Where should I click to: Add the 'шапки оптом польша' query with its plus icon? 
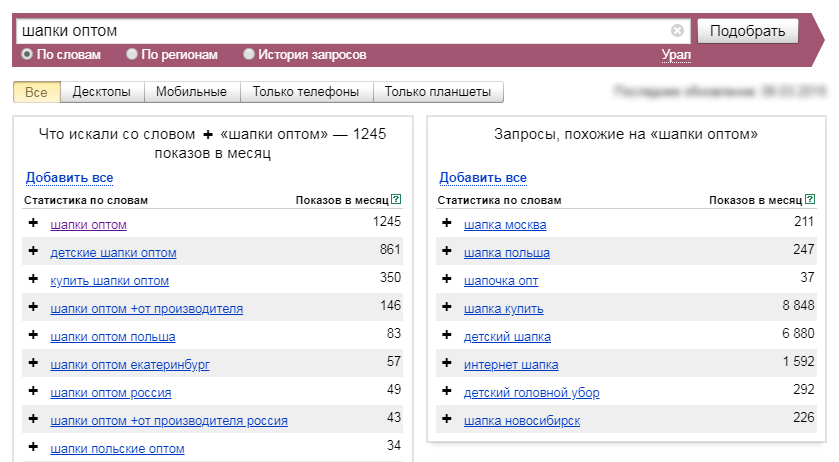33,335
